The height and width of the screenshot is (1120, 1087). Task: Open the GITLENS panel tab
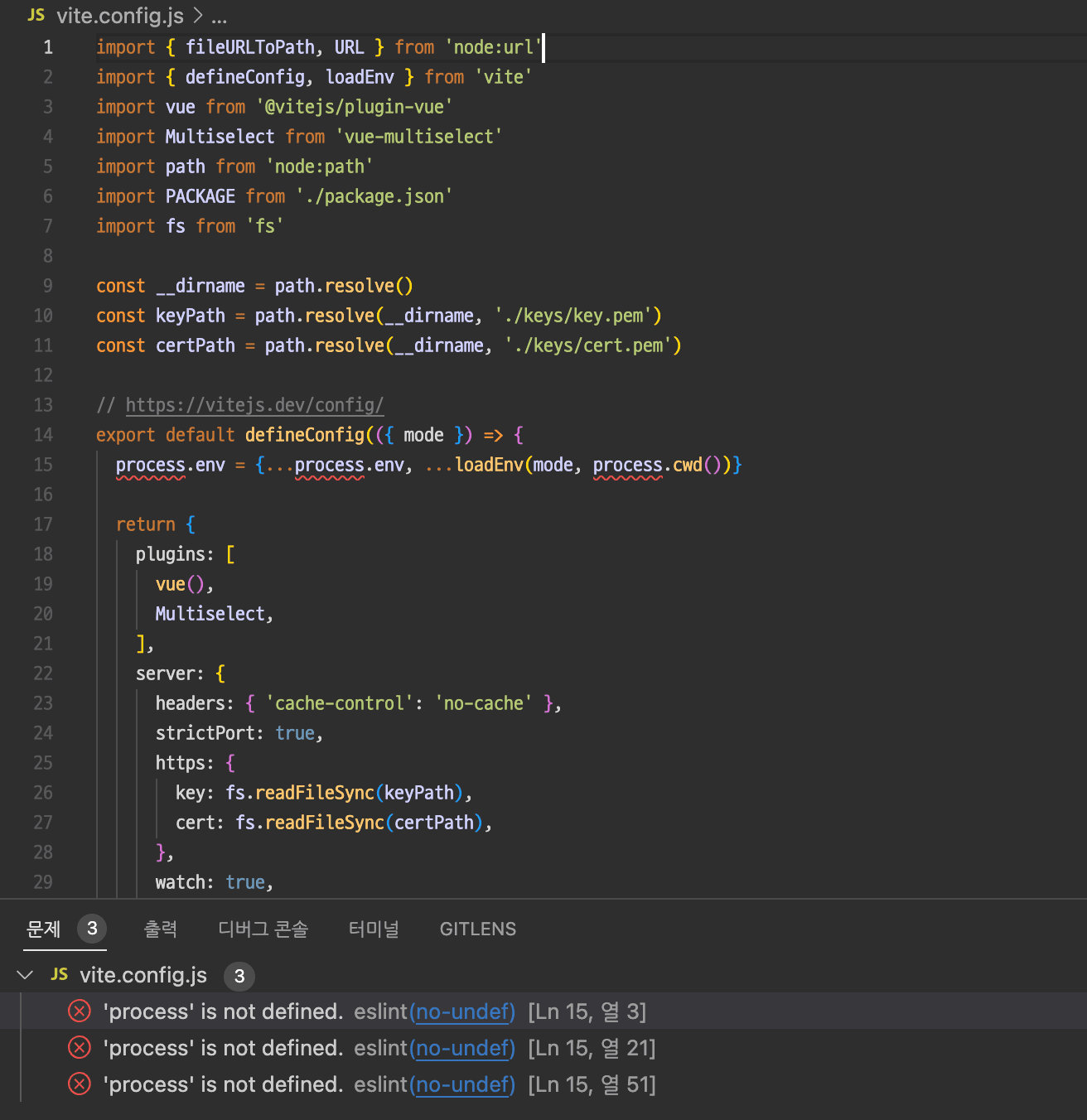477,929
